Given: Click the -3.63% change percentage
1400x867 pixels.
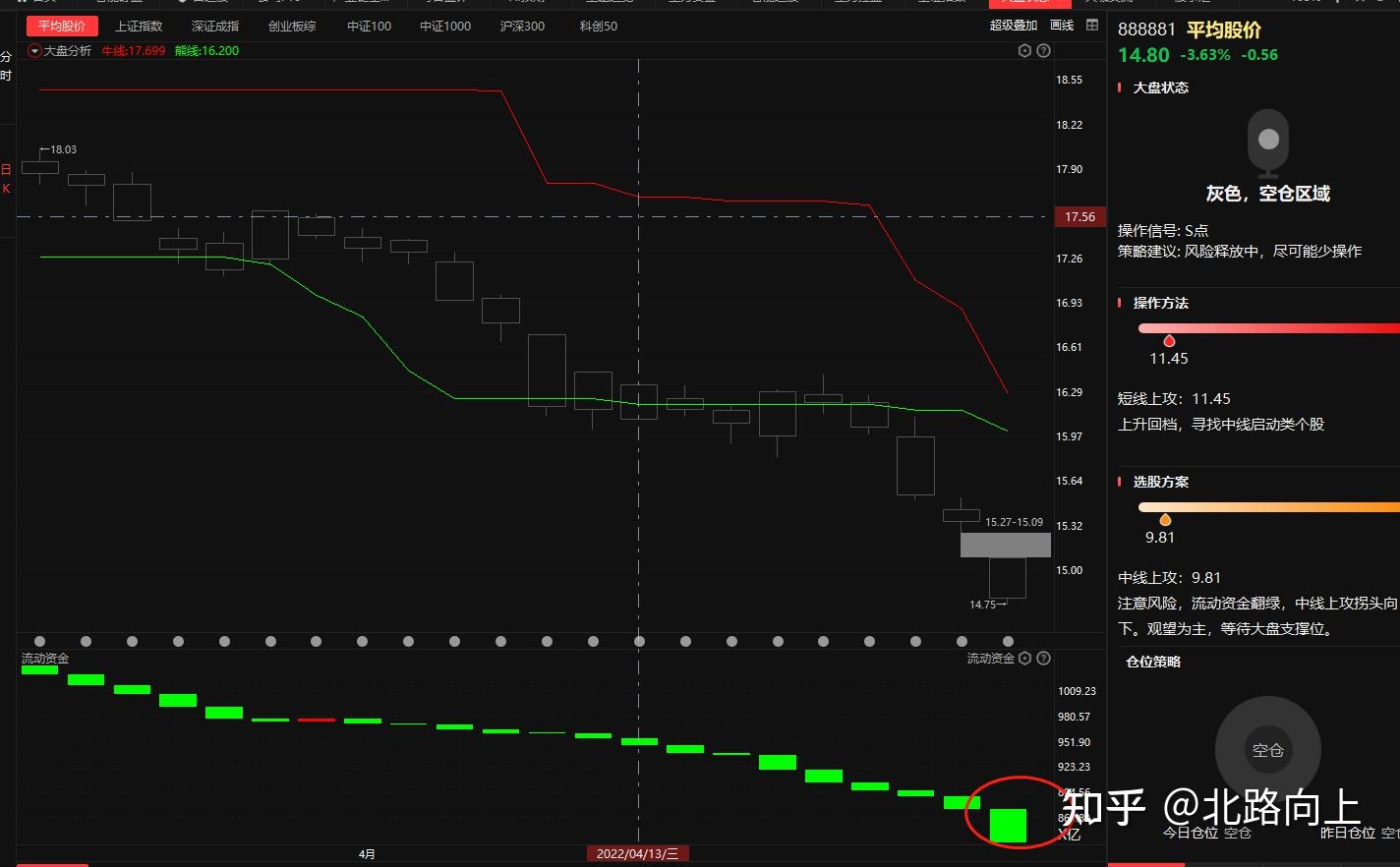Looking at the screenshot, I should click(x=1205, y=55).
